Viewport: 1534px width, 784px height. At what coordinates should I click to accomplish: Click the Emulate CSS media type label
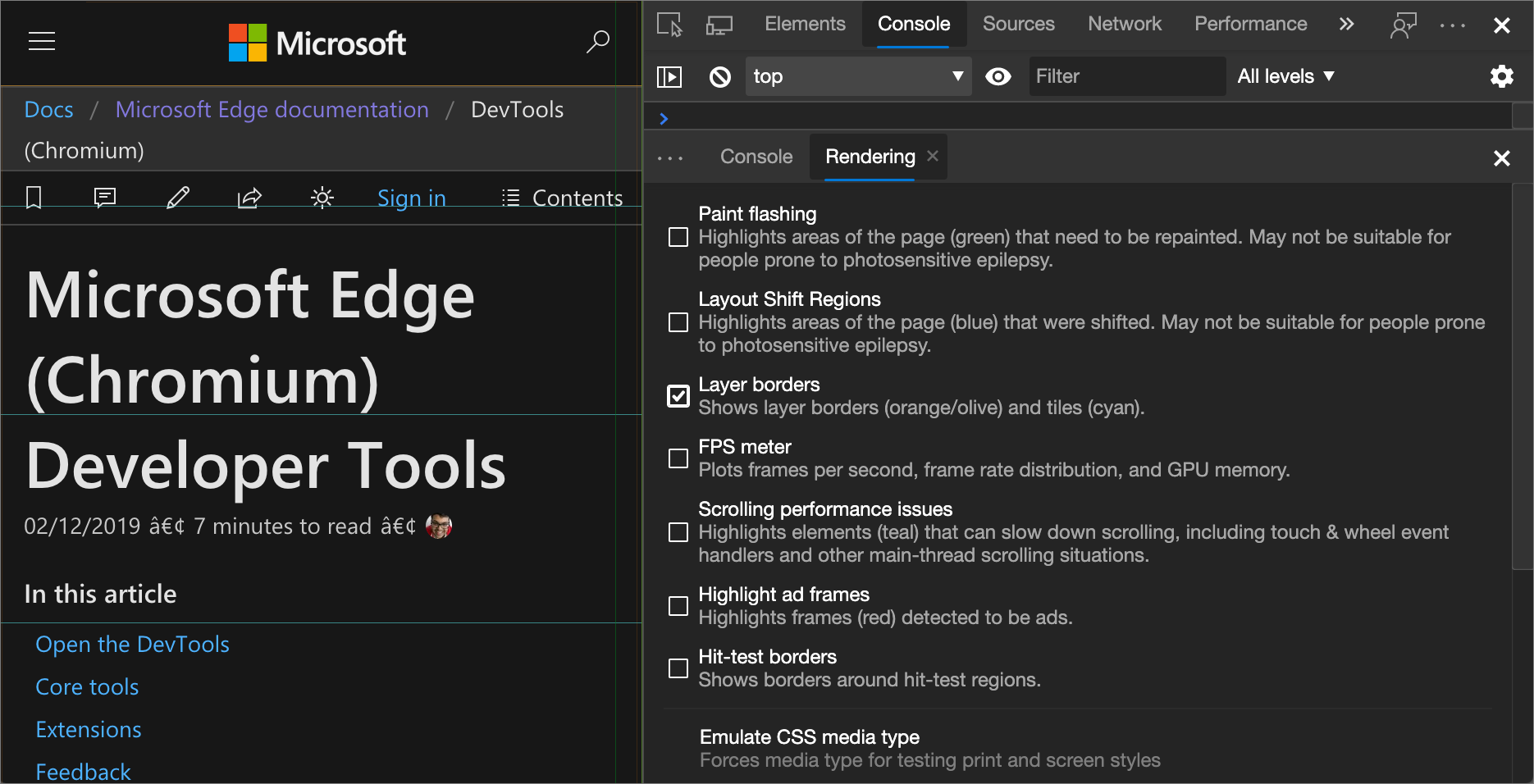(x=810, y=736)
